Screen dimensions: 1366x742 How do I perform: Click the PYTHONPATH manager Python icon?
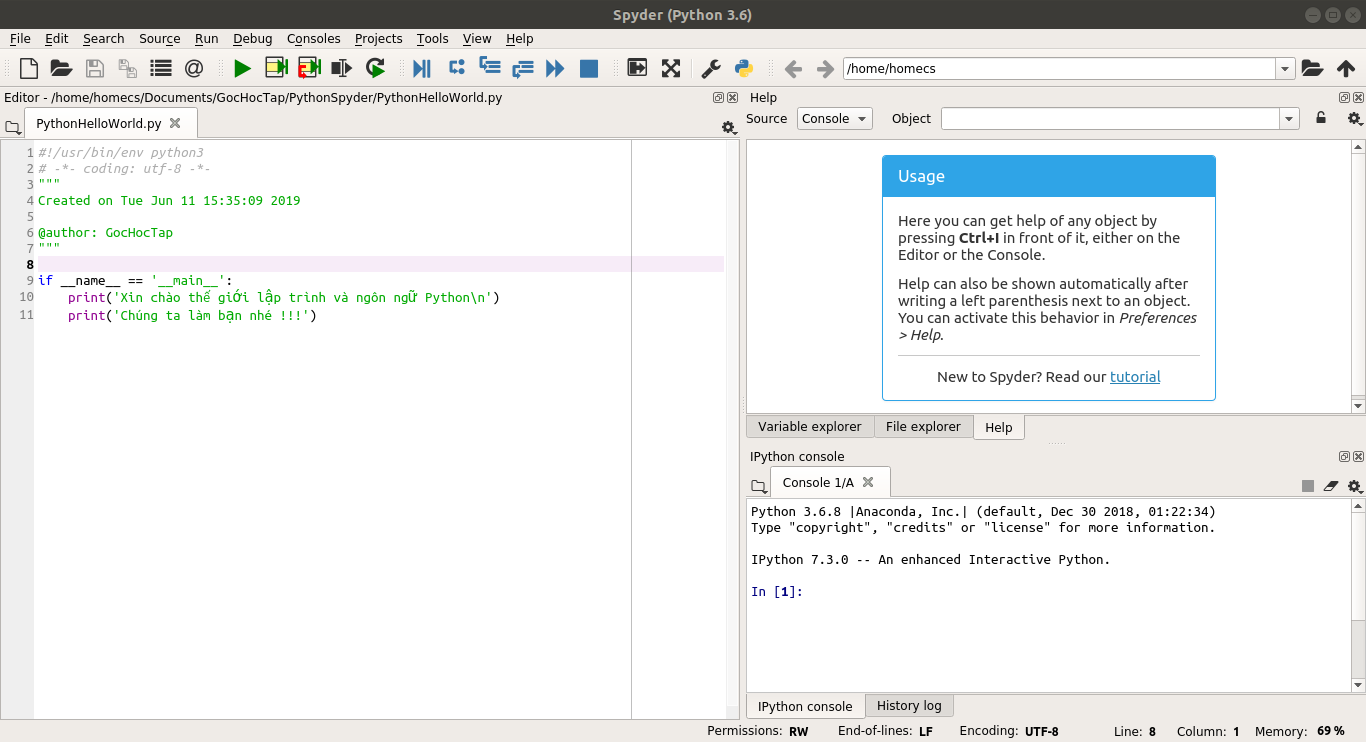pyautogui.click(x=743, y=69)
